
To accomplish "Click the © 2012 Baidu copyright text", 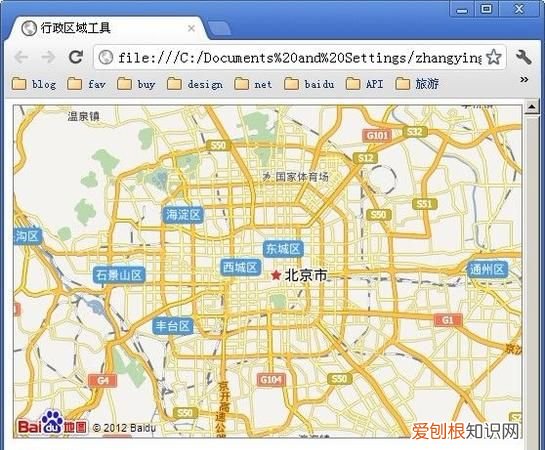I will coord(124,428).
